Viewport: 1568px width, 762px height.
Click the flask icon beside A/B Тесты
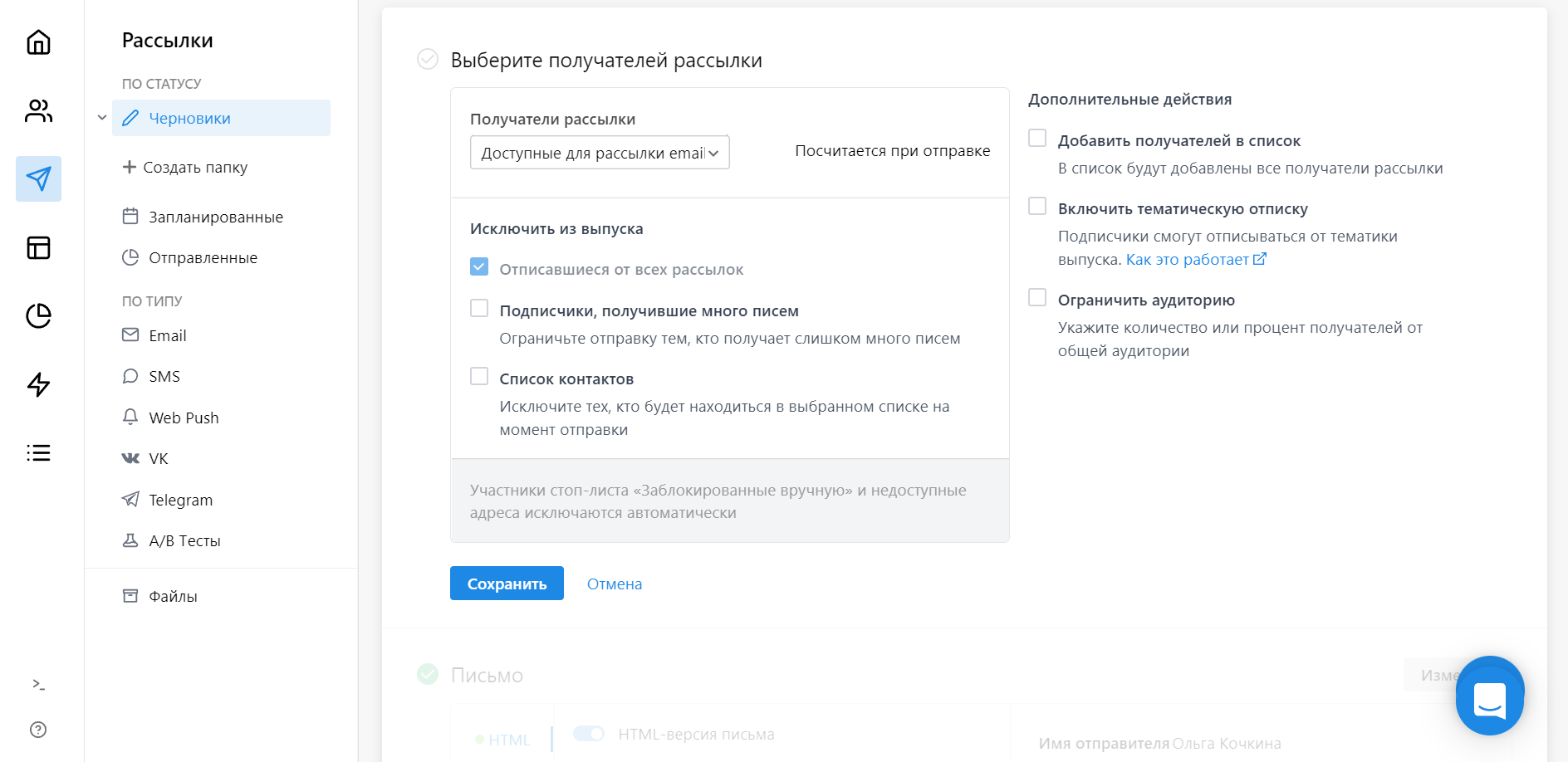tap(130, 540)
